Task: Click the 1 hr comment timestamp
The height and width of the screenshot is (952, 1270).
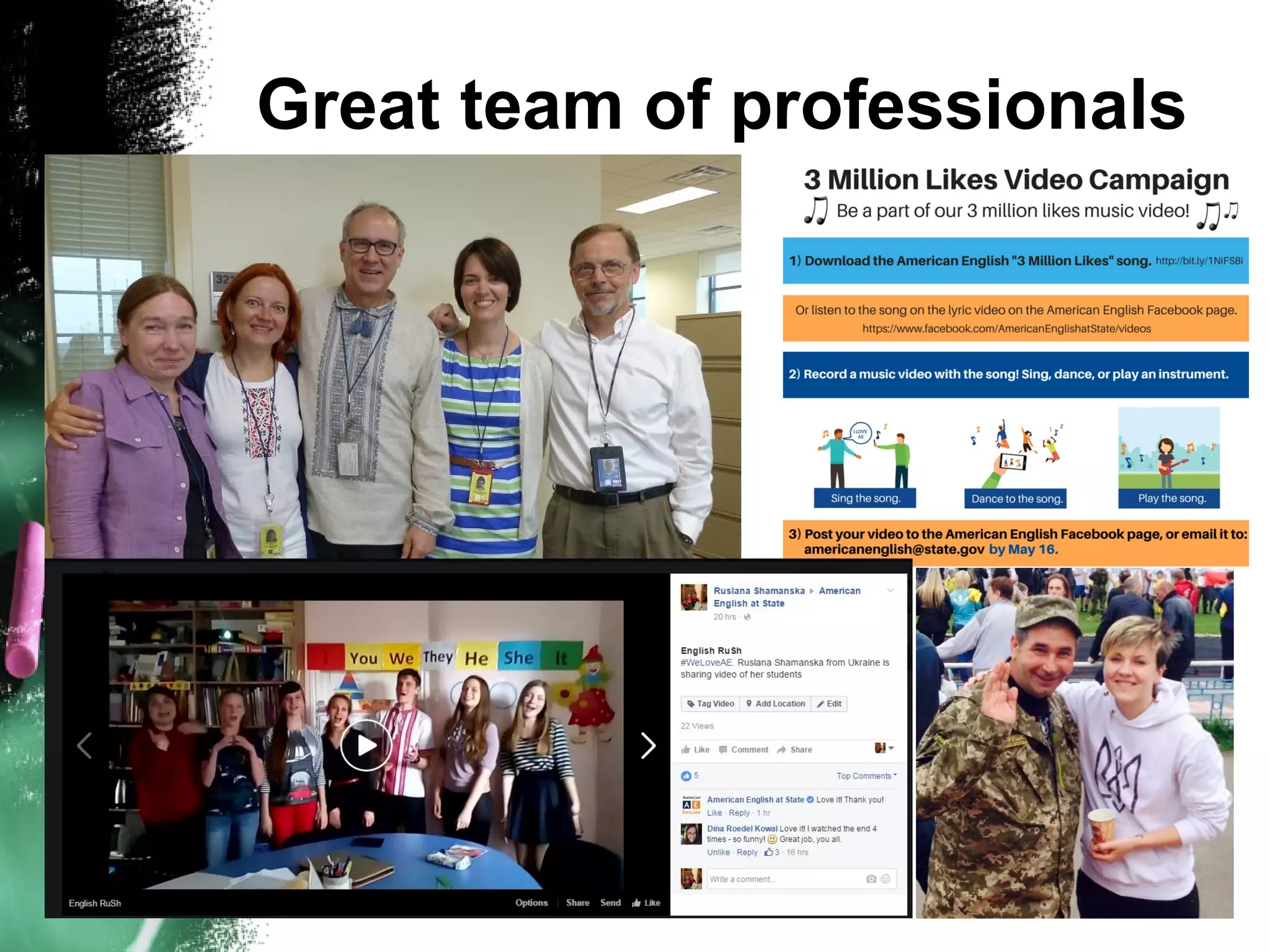Action: click(x=763, y=813)
